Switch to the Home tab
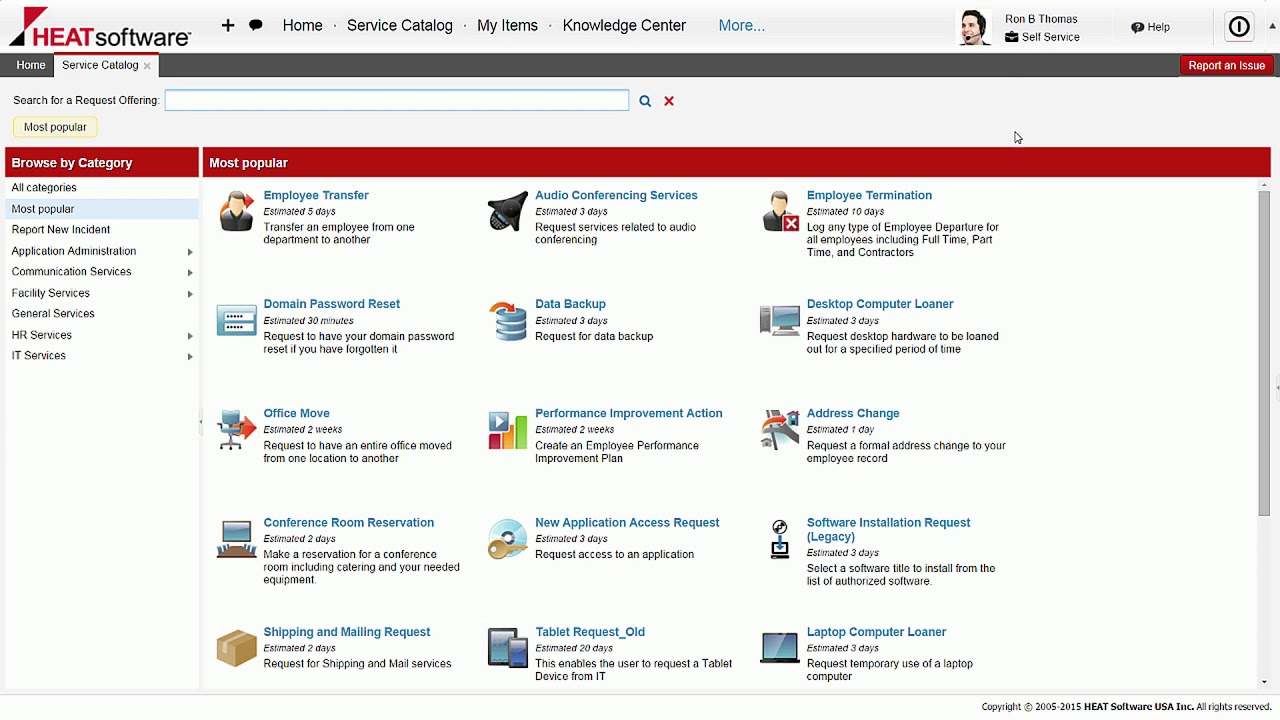Viewport: 1280px width, 720px height. [31, 65]
